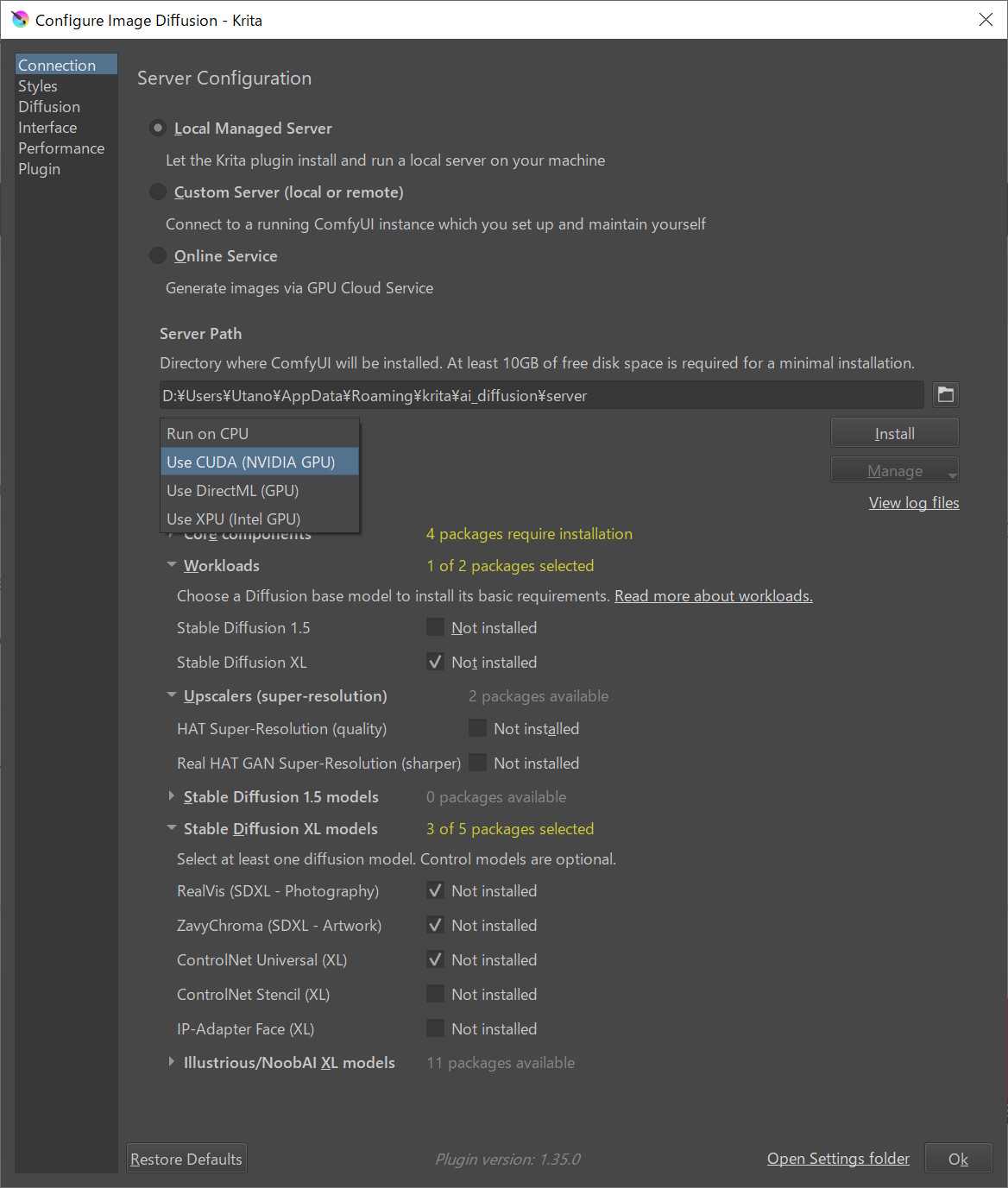This screenshot has width=1008, height=1188.
Task: Open the Interface settings page
Action: pyautogui.click(x=66, y=127)
